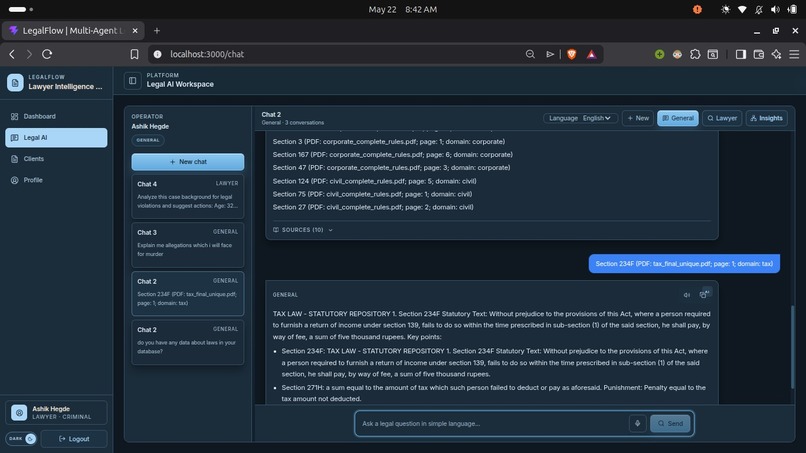This screenshot has height=453, width=806.
Task: Open Chat 2 about Section 234F
Action: 188,293
